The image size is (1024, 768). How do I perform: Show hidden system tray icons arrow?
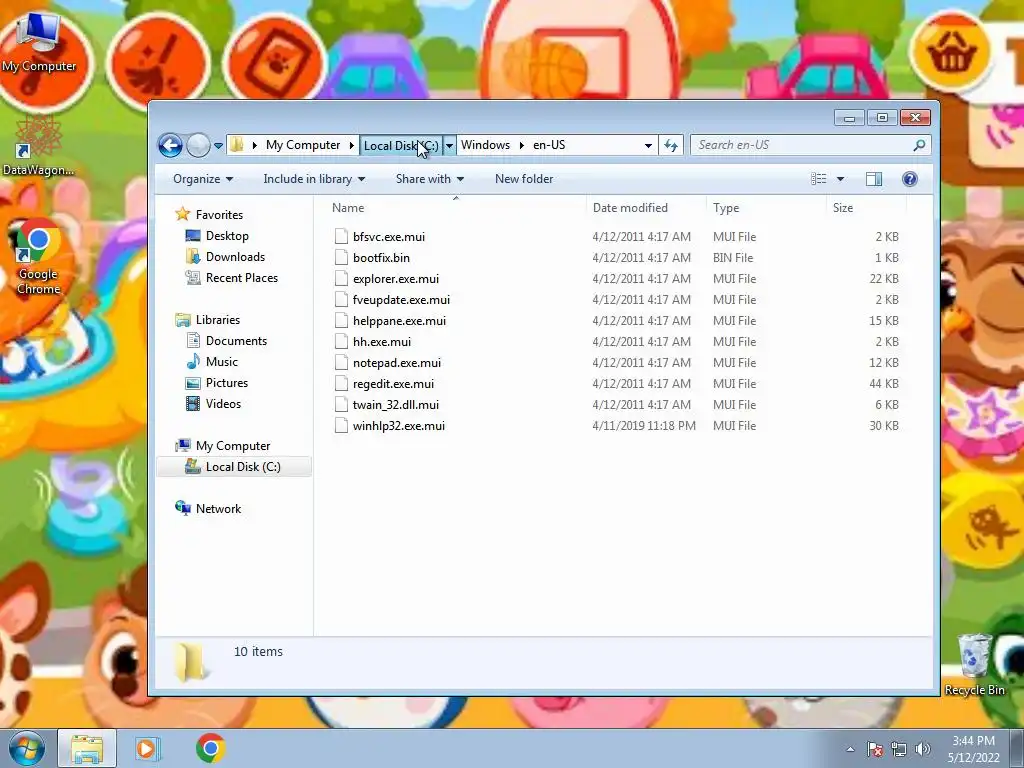850,749
